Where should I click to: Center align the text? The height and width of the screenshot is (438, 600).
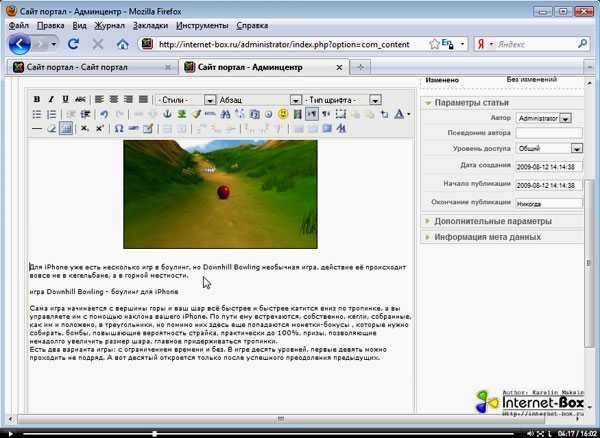pyautogui.click(x=114, y=99)
